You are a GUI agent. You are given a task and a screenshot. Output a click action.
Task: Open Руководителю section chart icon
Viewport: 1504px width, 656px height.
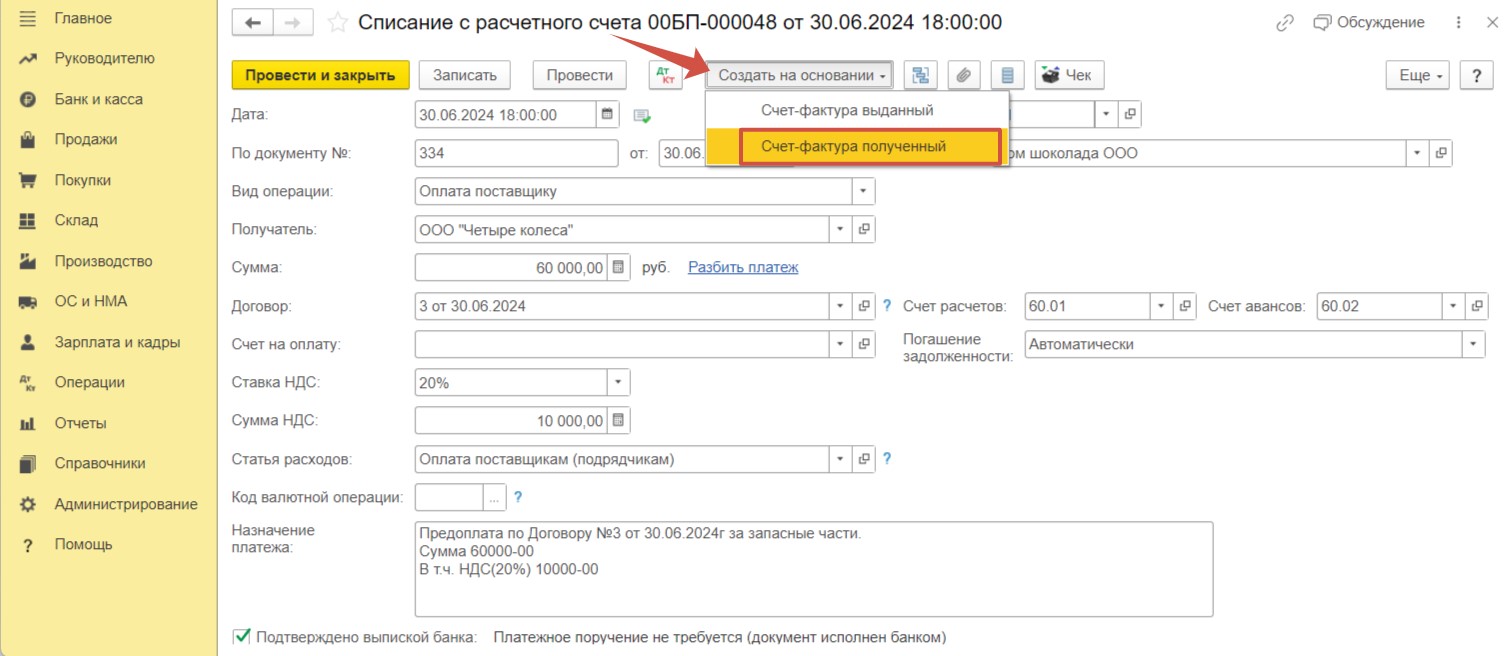point(28,59)
